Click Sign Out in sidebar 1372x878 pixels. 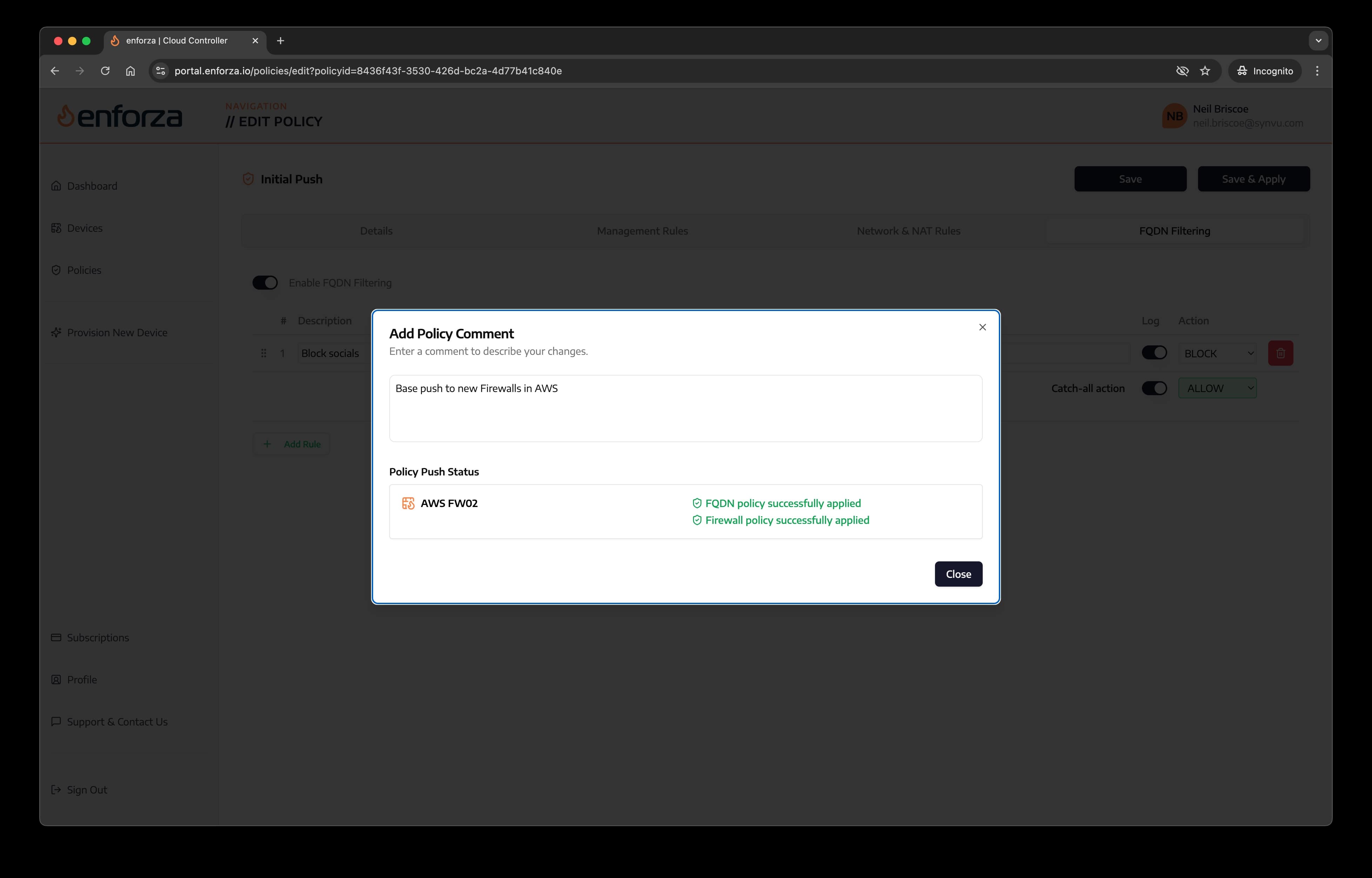[87, 790]
